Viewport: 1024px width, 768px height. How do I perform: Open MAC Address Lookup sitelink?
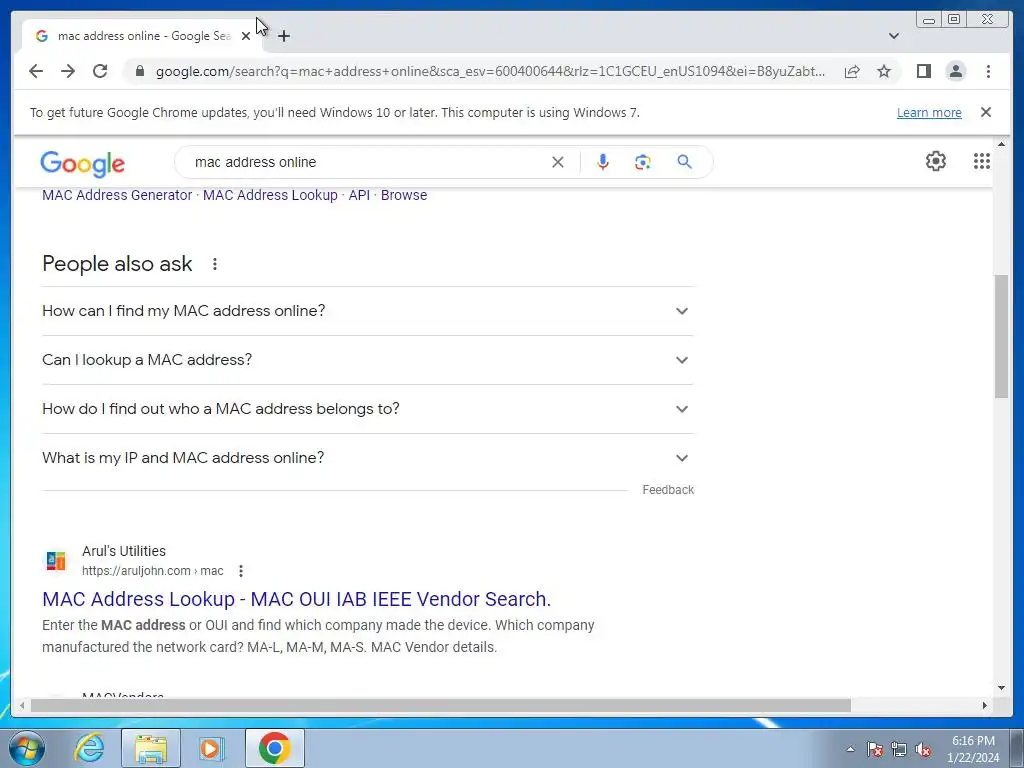270,195
